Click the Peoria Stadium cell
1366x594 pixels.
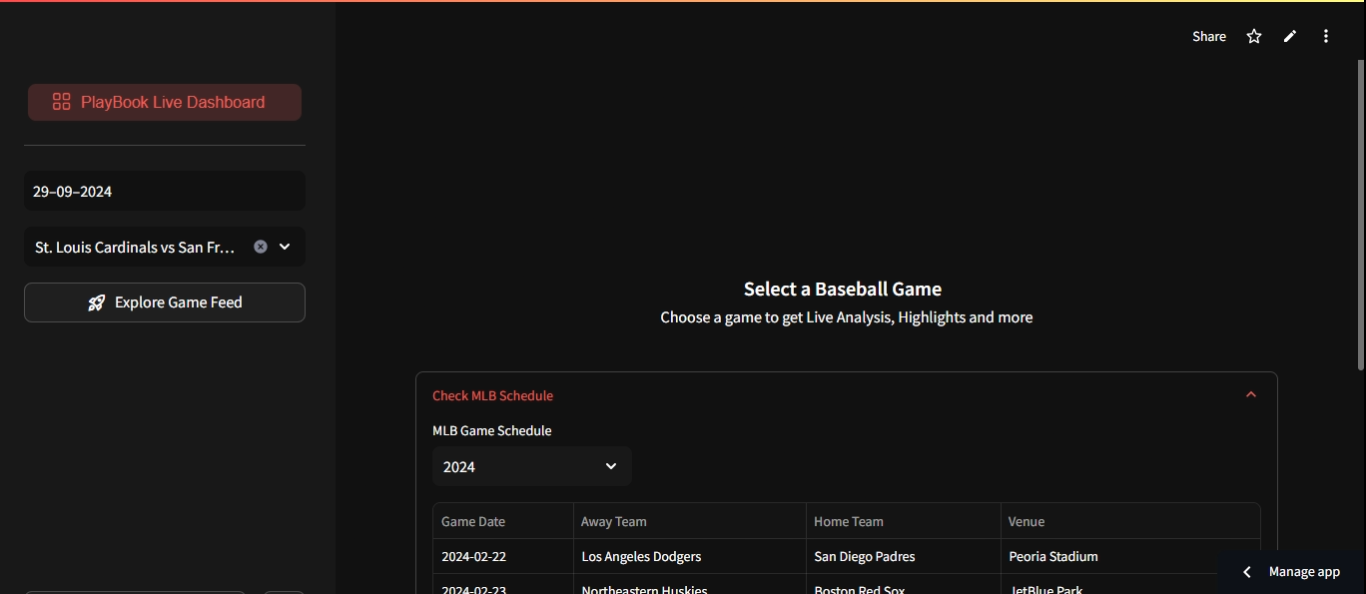coord(1130,556)
